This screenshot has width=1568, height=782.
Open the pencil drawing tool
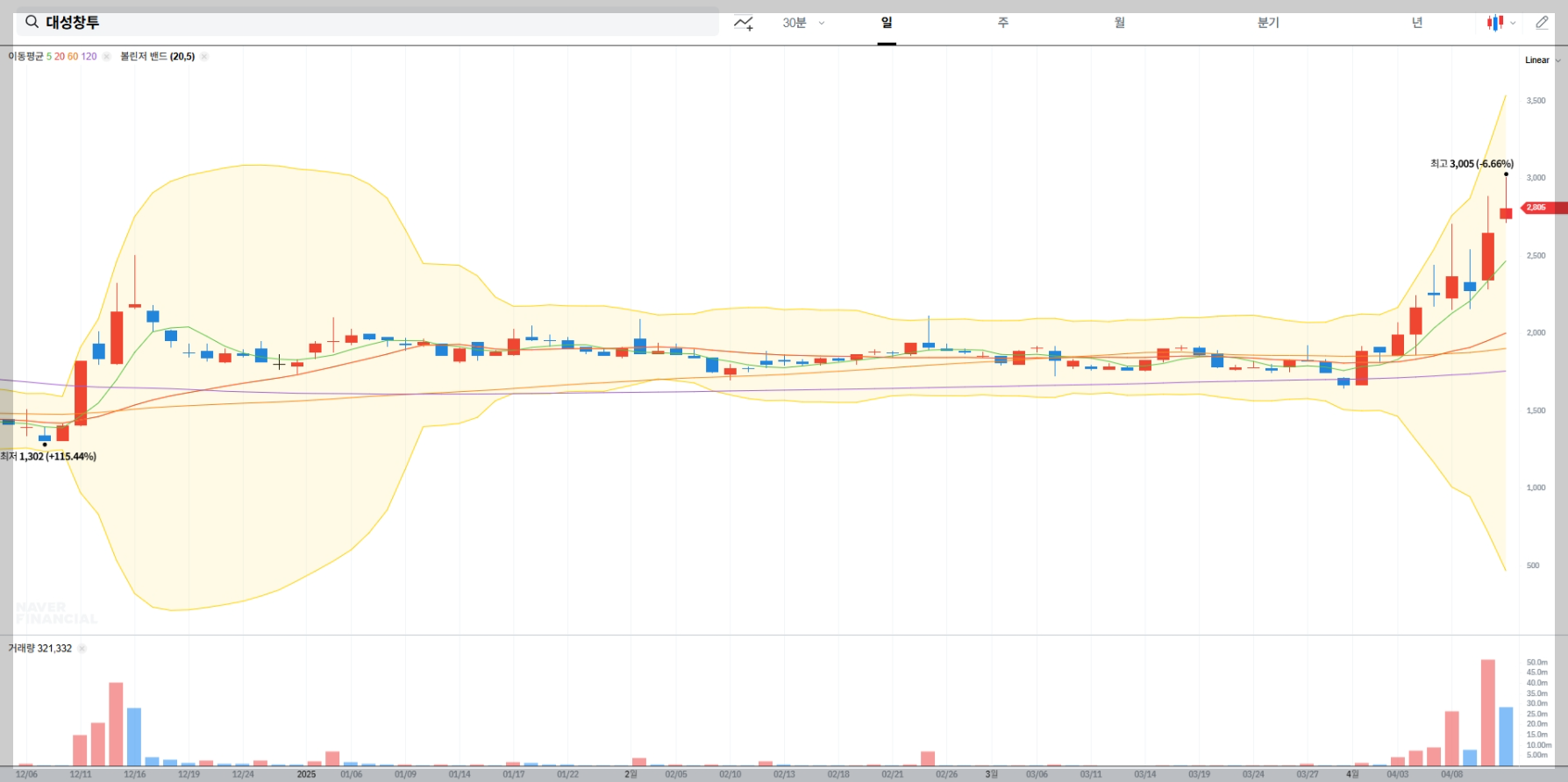[x=1542, y=23]
